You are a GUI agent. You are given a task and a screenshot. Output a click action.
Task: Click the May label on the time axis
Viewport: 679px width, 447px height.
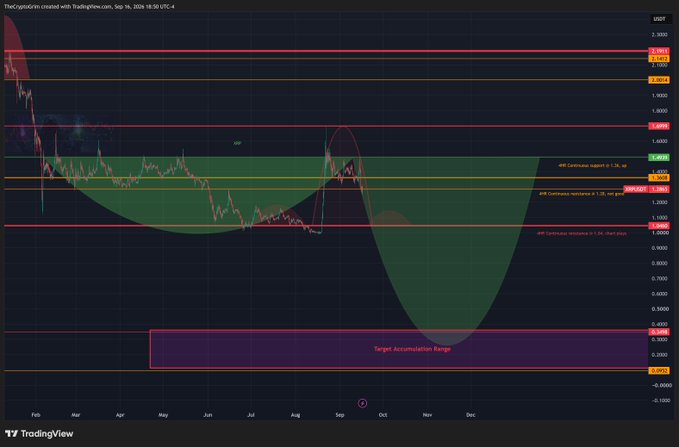[x=163, y=415]
